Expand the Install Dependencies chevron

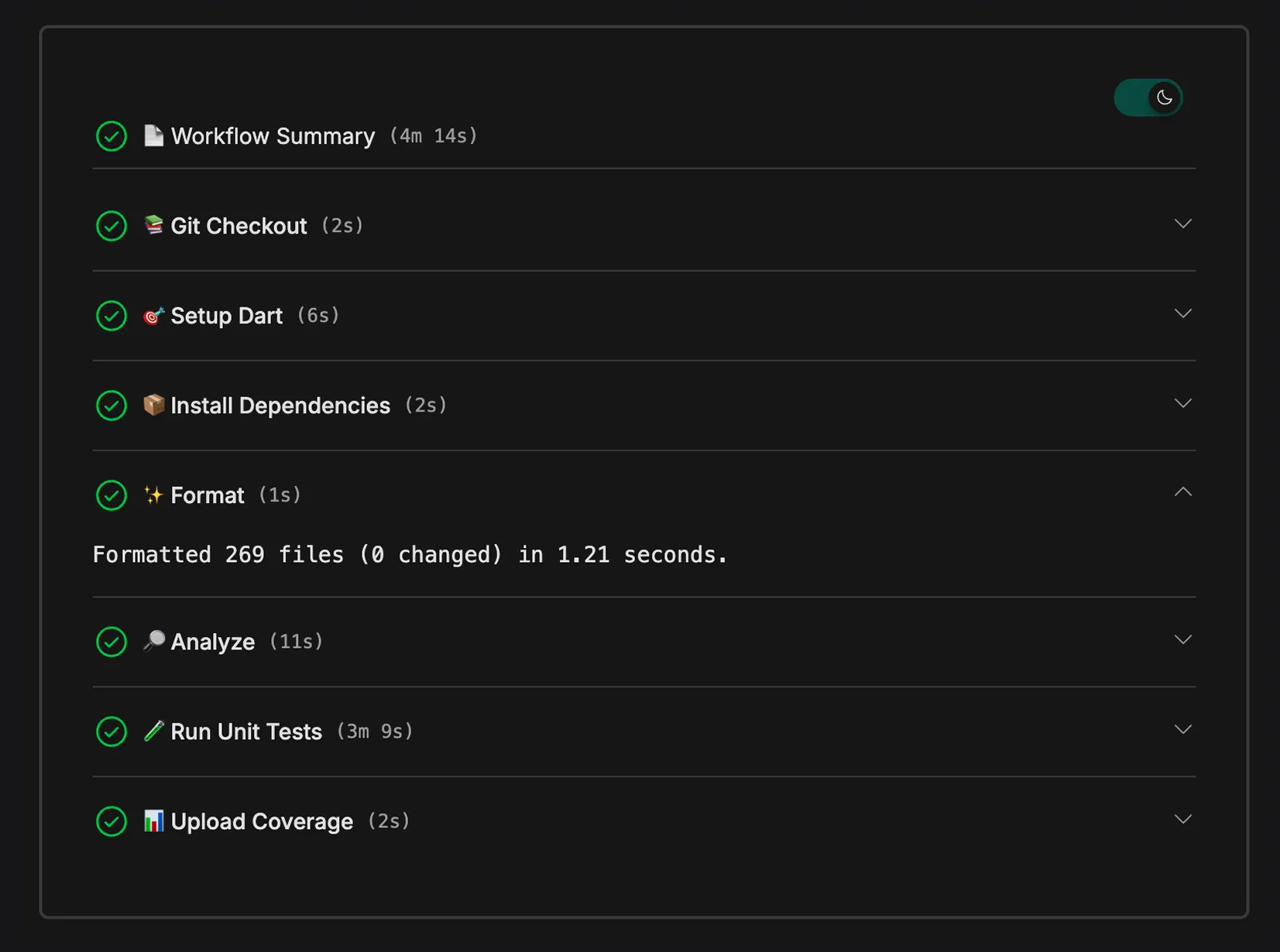pyautogui.click(x=1182, y=403)
